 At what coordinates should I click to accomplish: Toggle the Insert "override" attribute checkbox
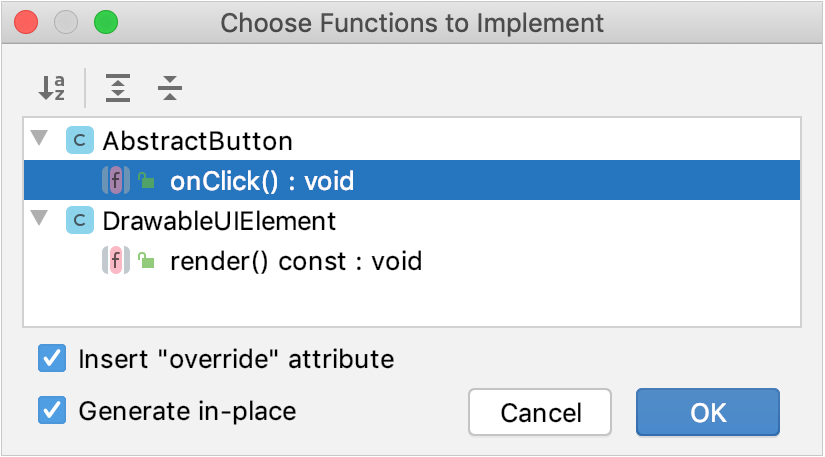click(x=52, y=358)
